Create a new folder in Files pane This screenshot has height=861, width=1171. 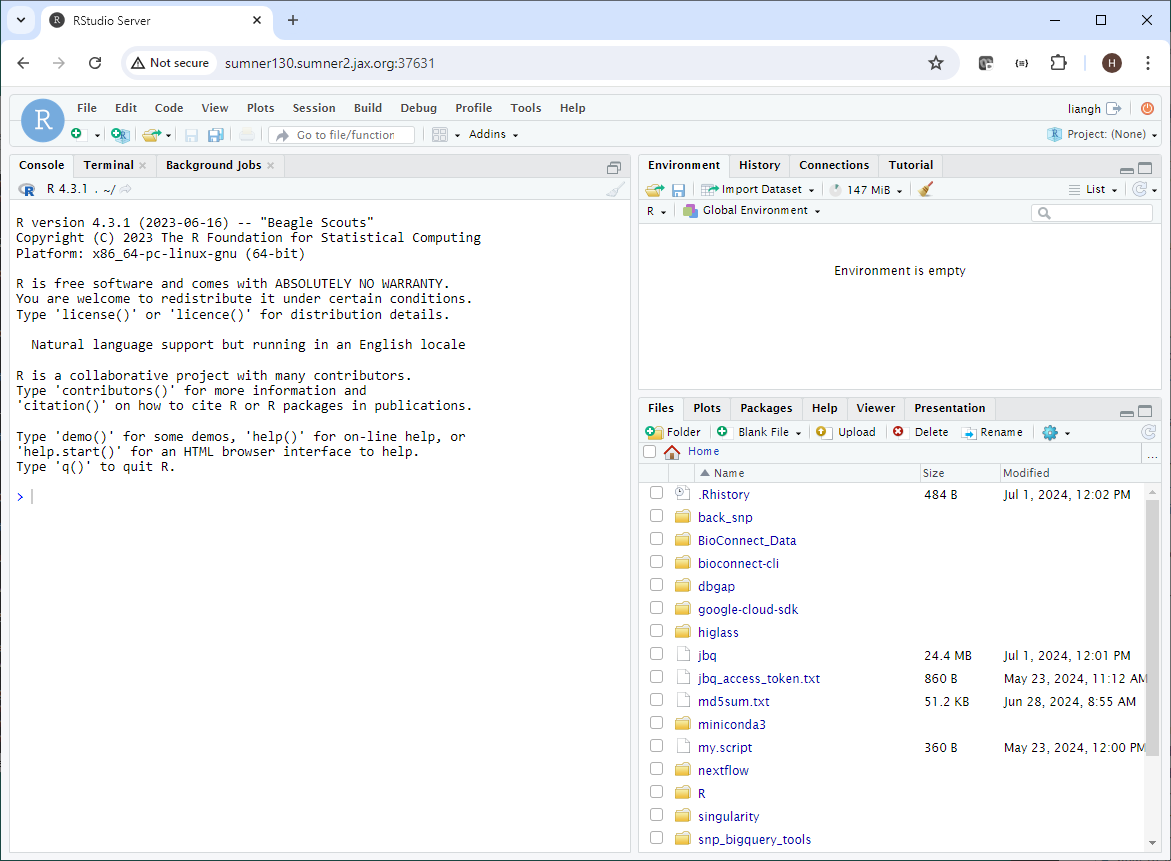tap(672, 431)
